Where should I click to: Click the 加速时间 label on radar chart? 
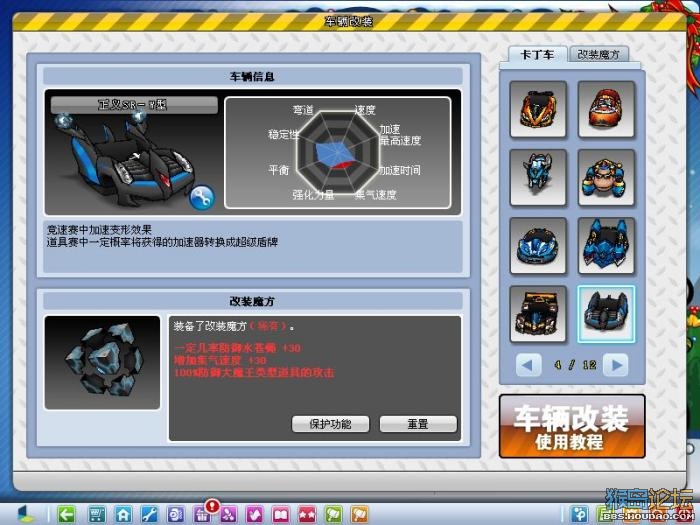pos(400,170)
